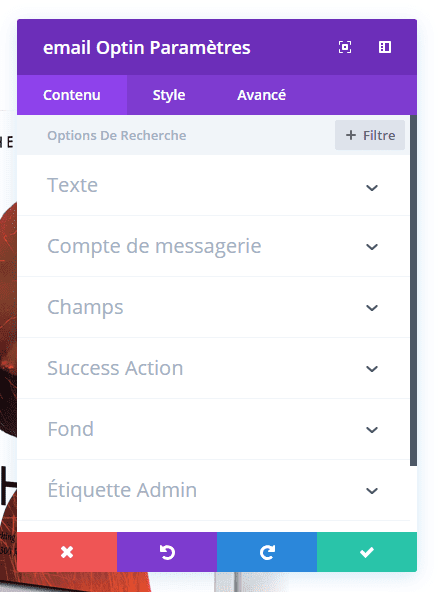Open the Style tab
Screen dimensions: 438x592
tap(169, 95)
